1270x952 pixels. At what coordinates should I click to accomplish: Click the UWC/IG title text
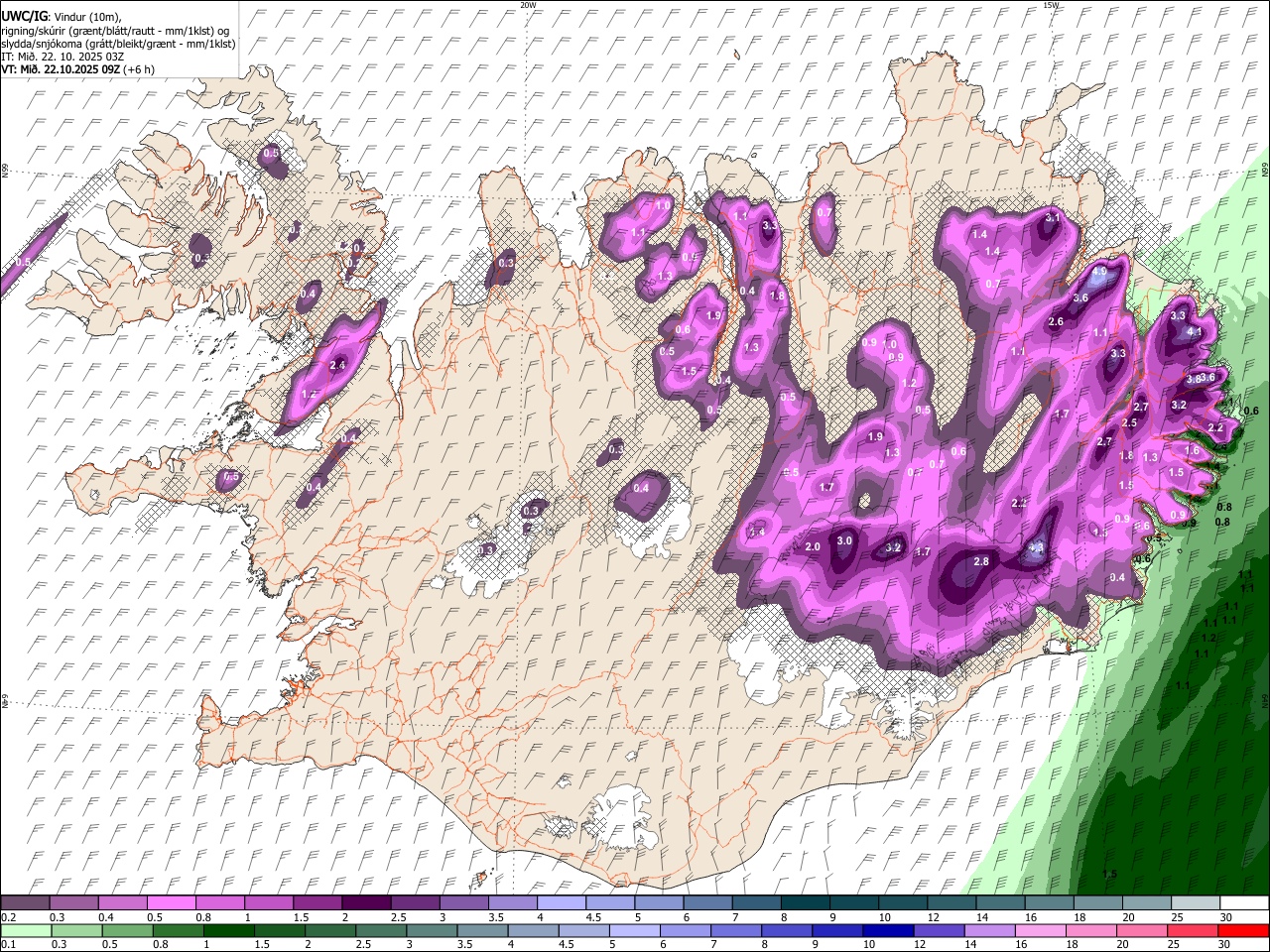24,16
